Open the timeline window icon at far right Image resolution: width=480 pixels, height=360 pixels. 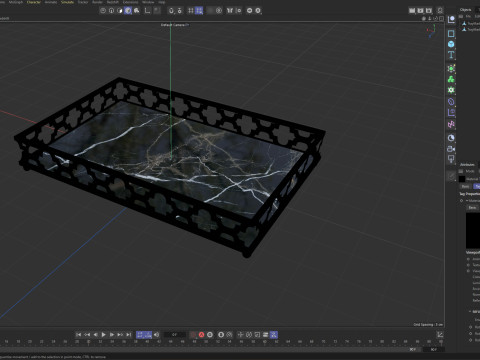tap(440, 334)
